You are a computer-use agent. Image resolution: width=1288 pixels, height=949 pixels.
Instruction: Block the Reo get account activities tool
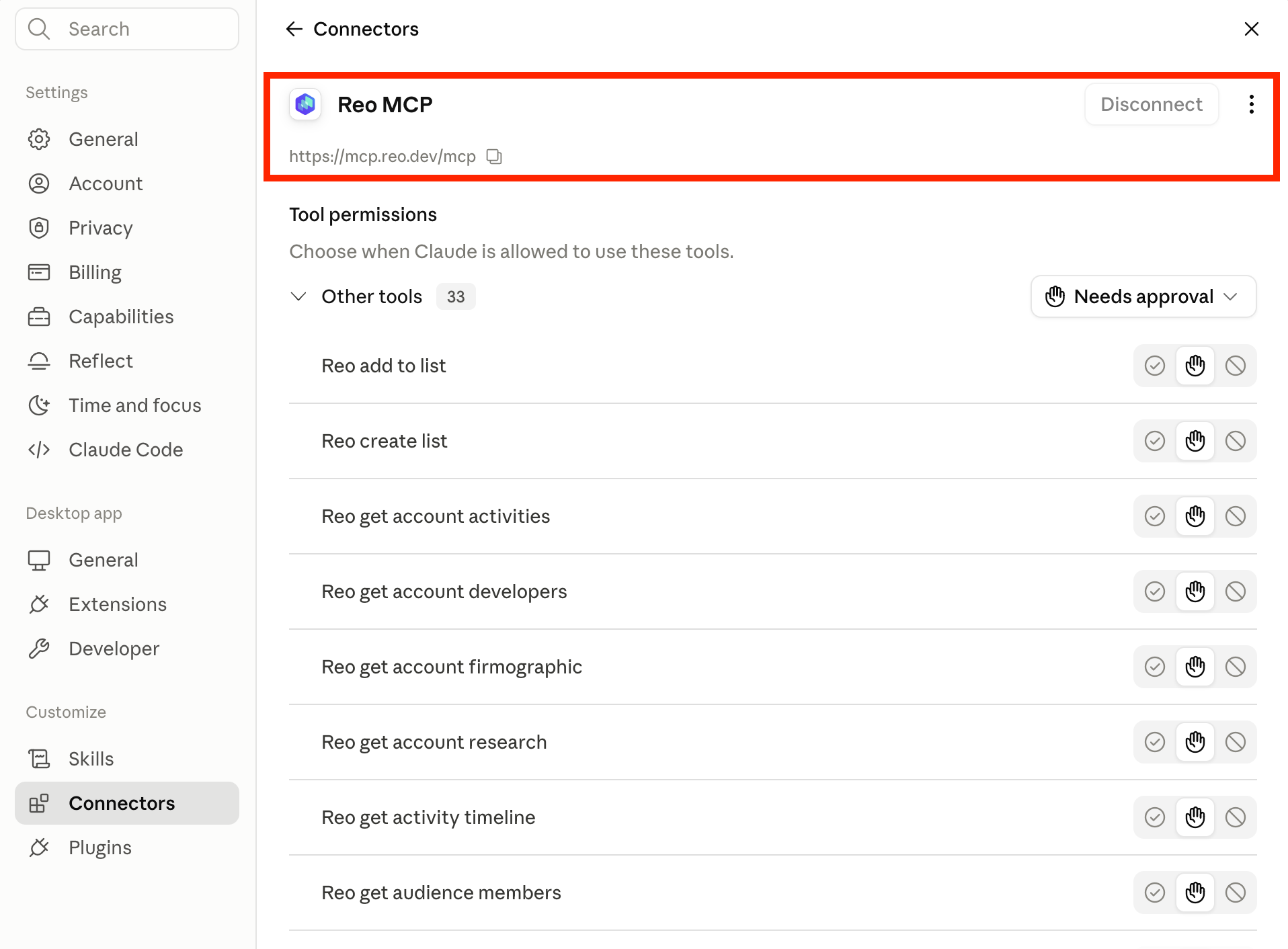(x=1236, y=516)
